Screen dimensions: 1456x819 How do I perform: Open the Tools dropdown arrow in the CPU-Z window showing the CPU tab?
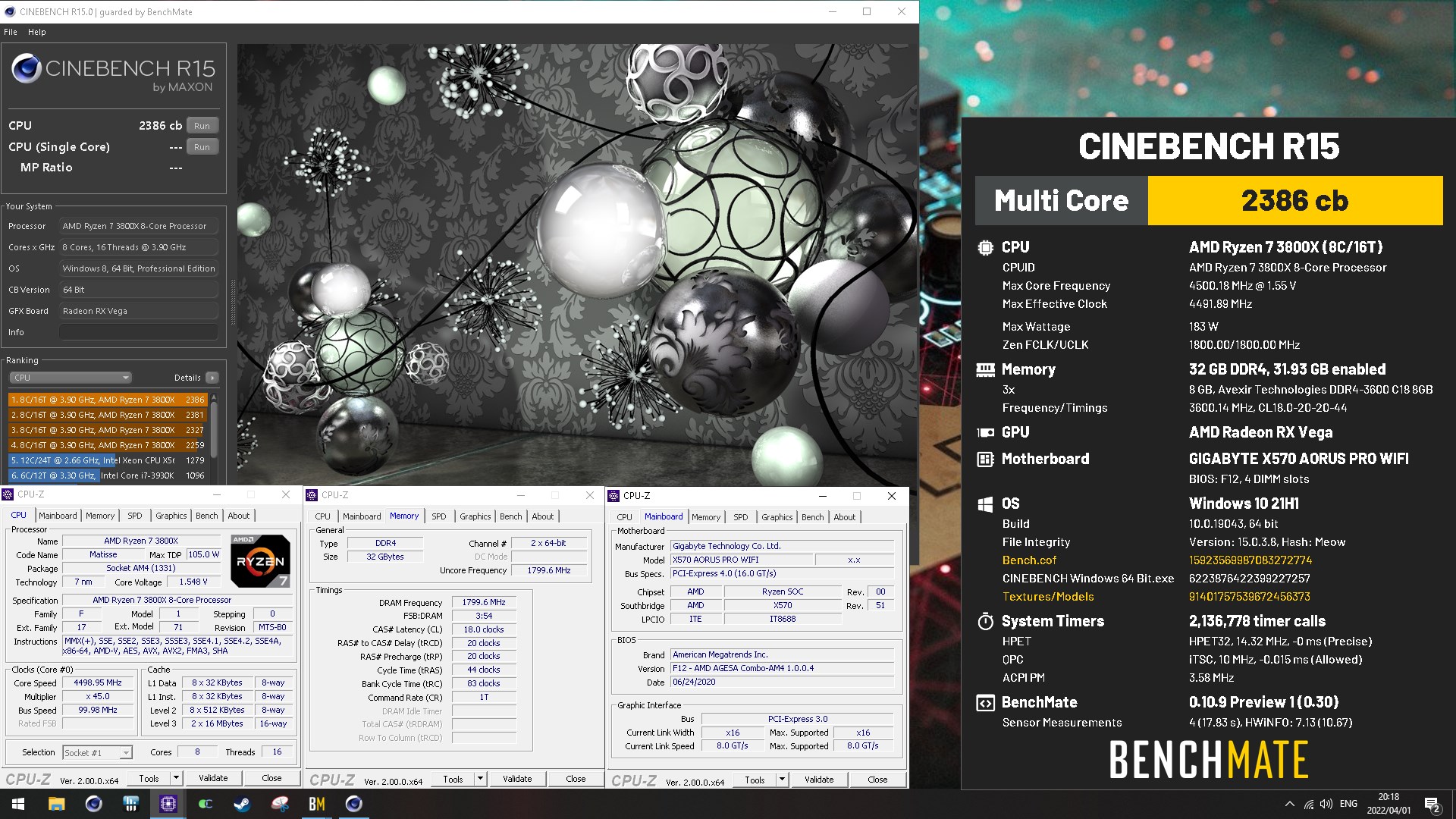pyautogui.click(x=176, y=778)
